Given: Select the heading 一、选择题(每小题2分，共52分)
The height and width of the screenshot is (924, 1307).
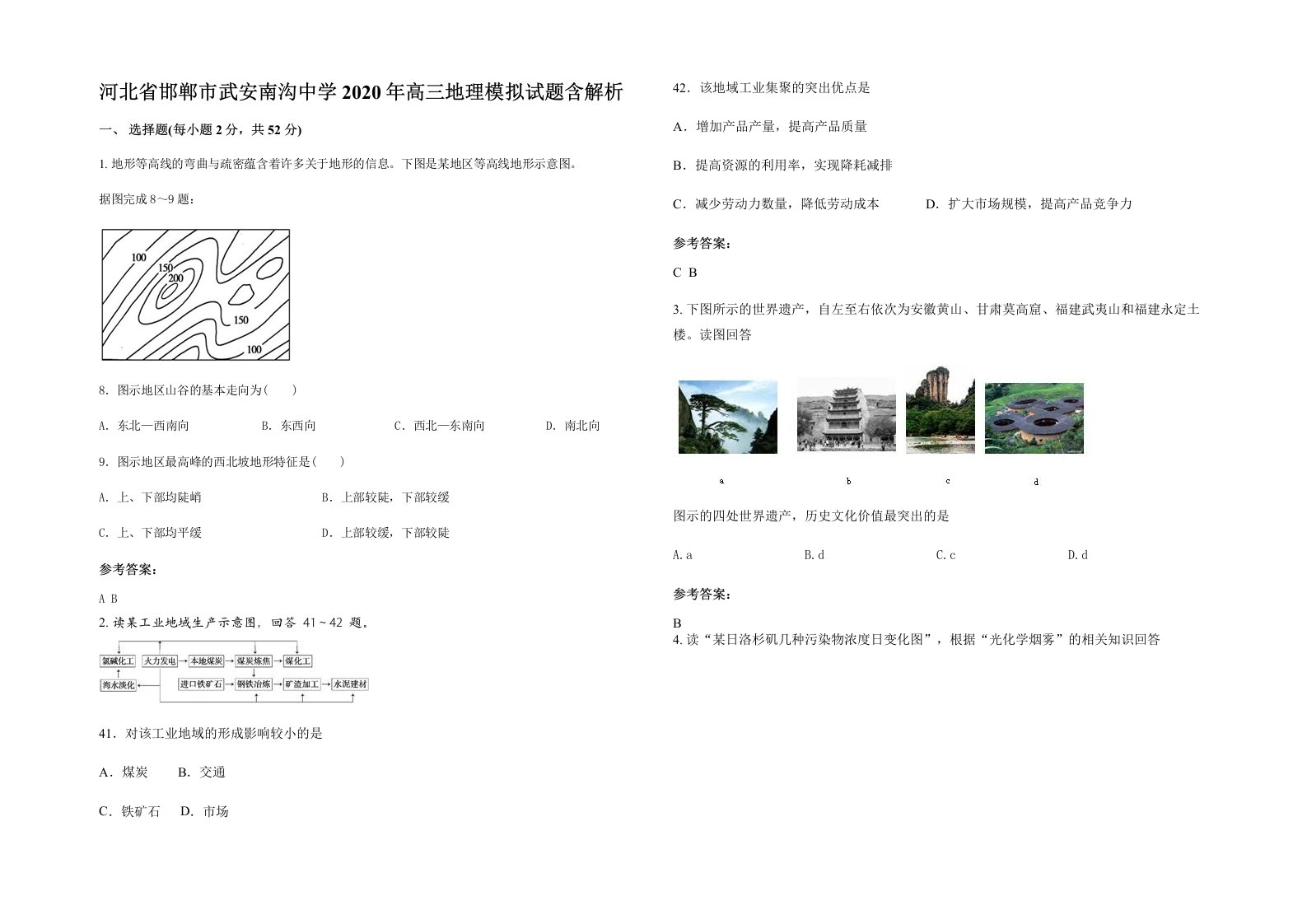Looking at the screenshot, I should [200, 129].
